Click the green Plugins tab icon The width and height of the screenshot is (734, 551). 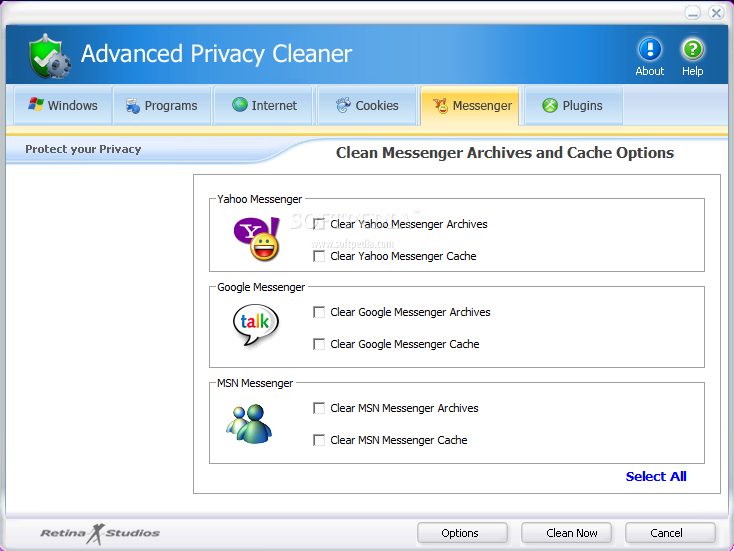point(550,105)
